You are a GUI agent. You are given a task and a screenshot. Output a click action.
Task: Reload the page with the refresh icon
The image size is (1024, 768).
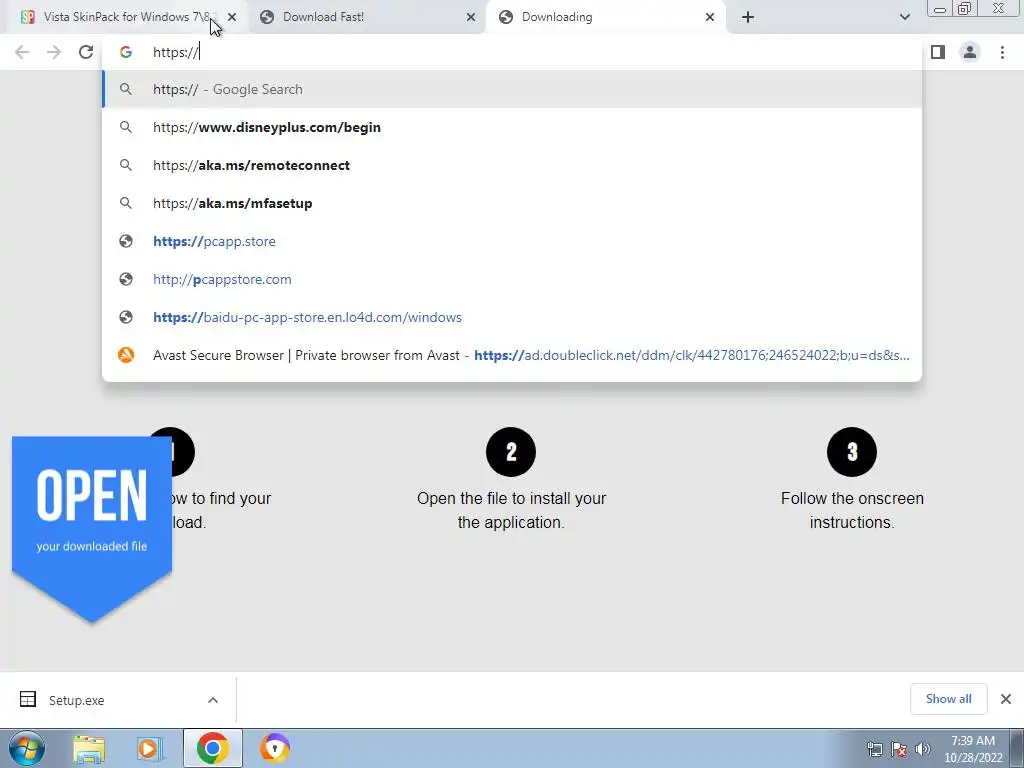click(86, 52)
